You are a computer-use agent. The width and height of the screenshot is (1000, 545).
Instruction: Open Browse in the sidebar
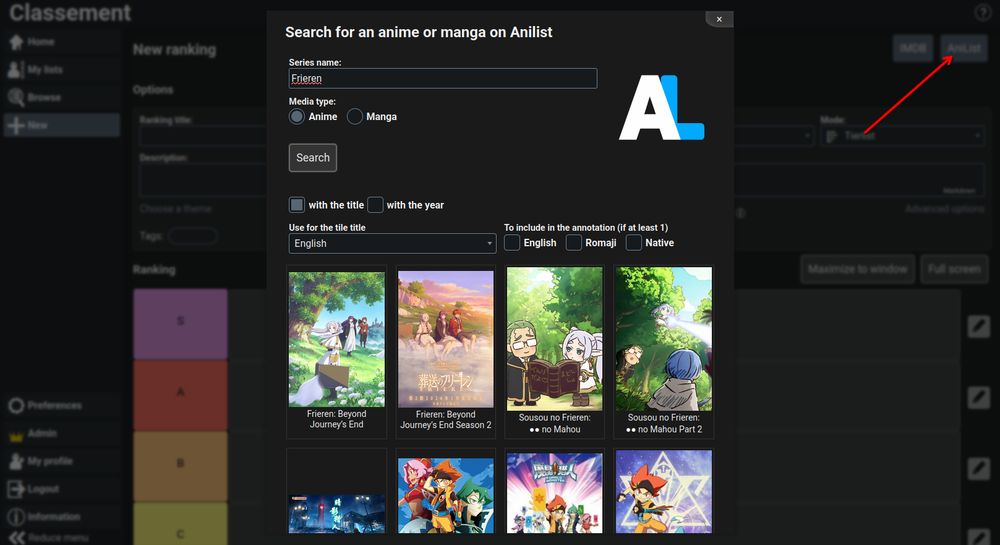point(61,98)
